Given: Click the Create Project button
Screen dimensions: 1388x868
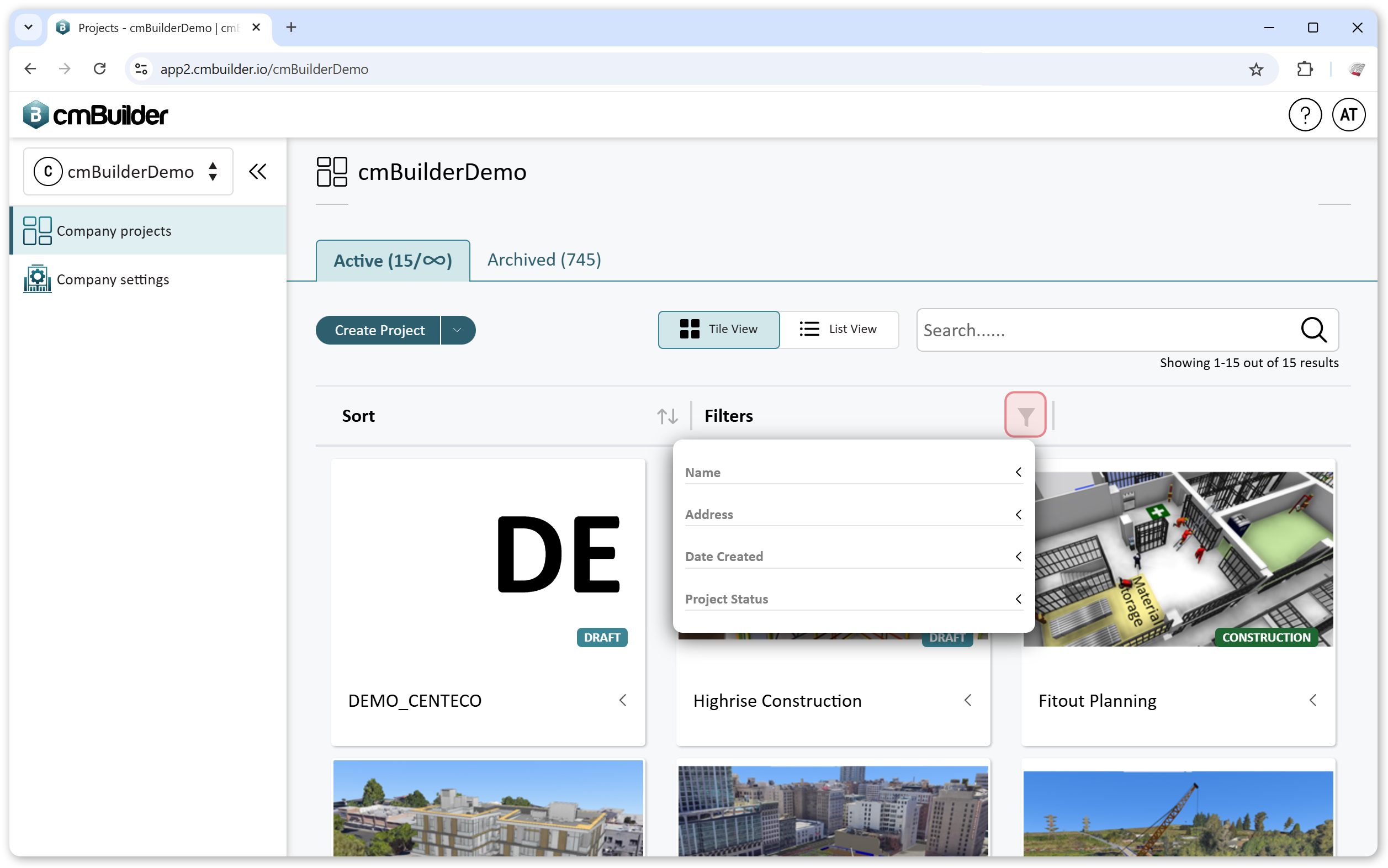Looking at the screenshot, I should tap(379, 330).
